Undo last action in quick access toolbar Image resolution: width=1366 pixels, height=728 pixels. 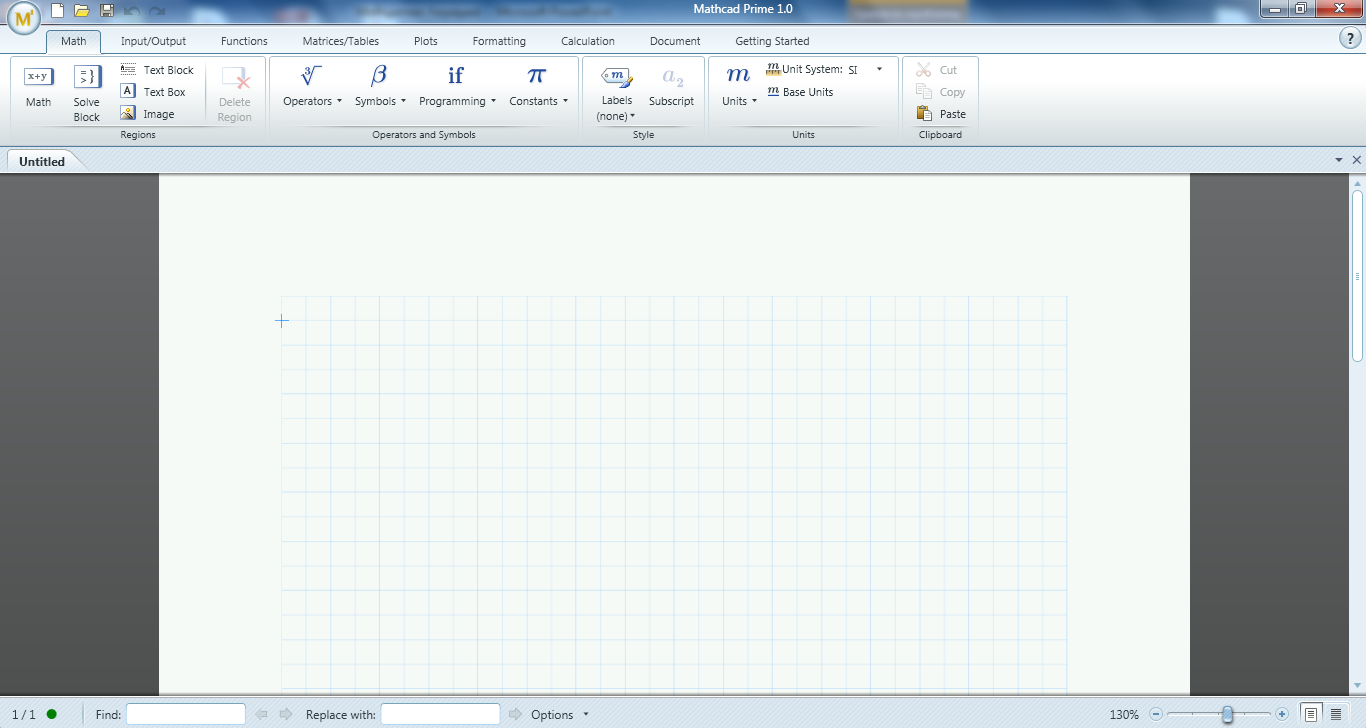(x=132, y=10)
